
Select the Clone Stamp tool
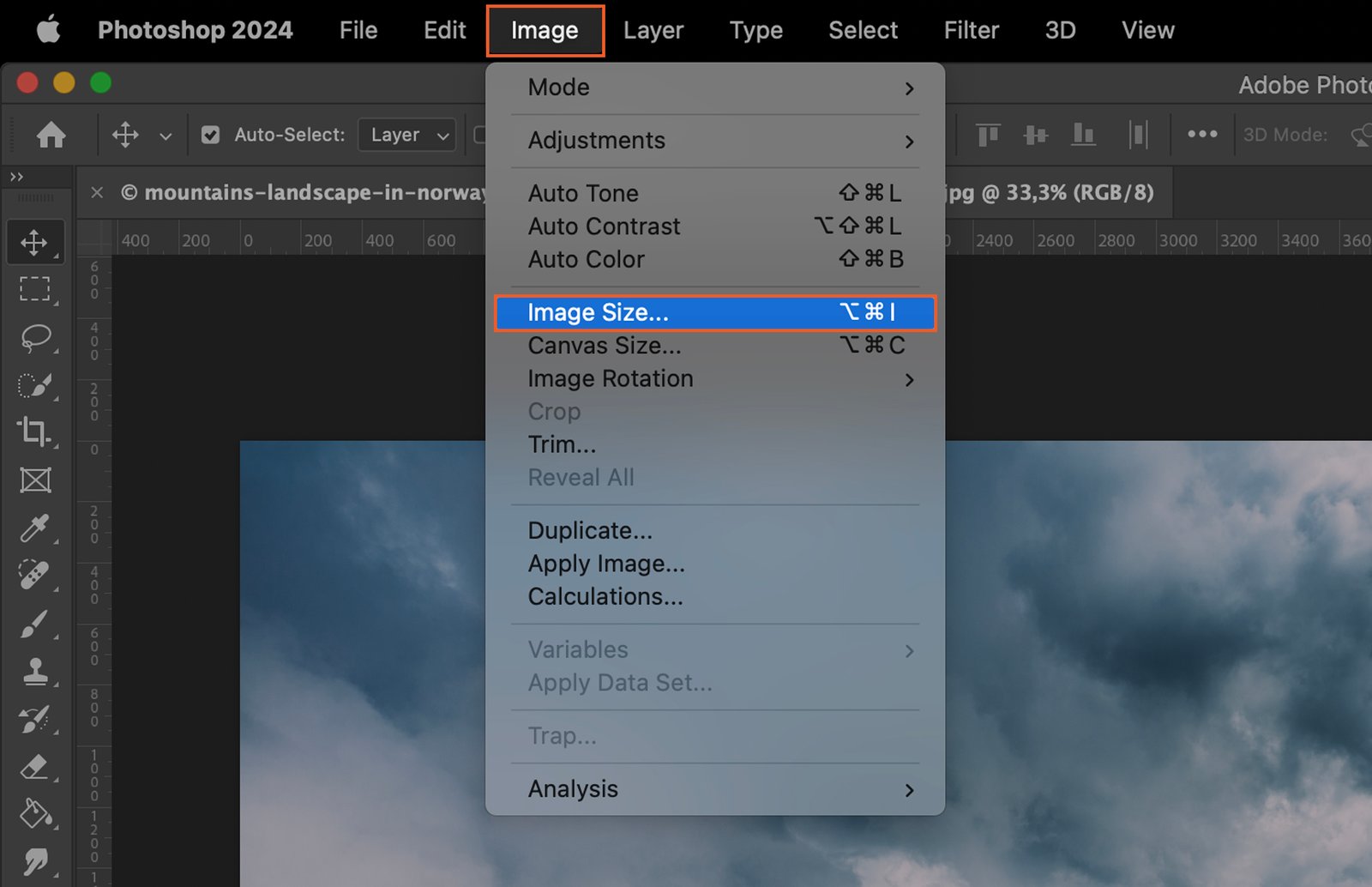34,671
